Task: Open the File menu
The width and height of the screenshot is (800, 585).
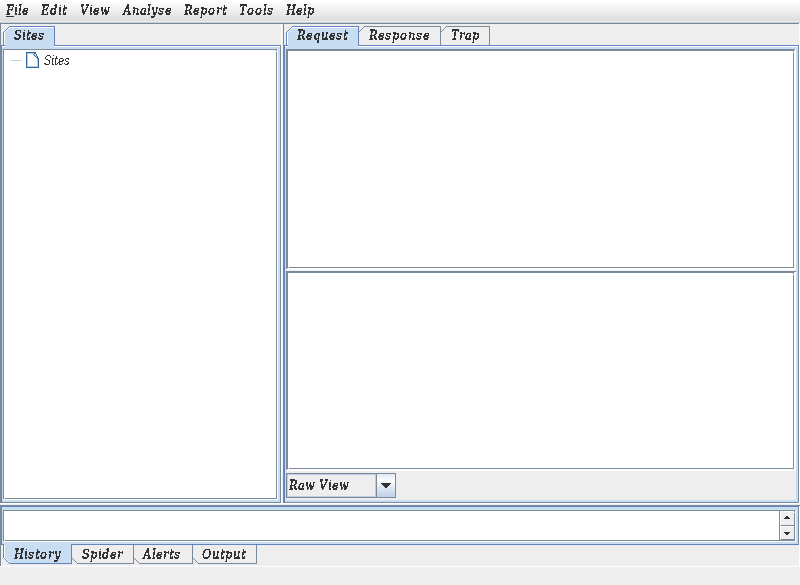Action: point(17,10)
